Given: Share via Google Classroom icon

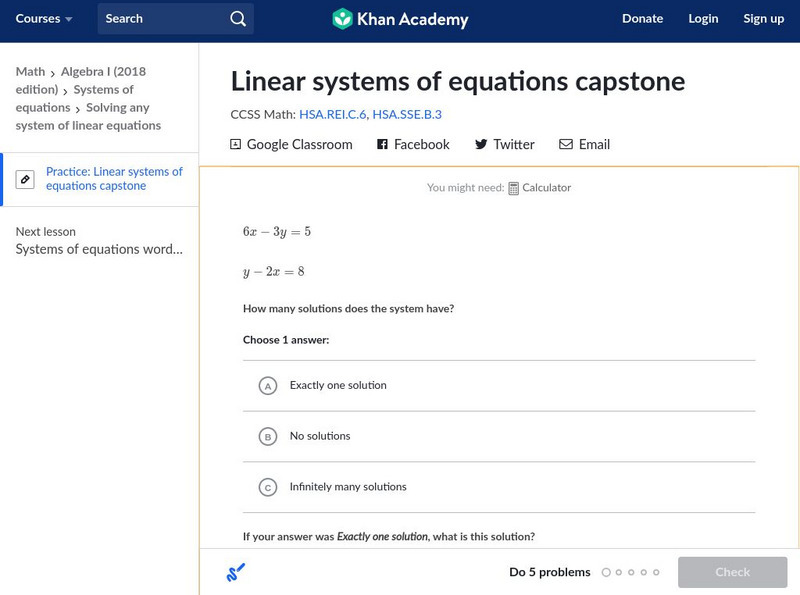Looking at the screenshot, I should 236,145.
